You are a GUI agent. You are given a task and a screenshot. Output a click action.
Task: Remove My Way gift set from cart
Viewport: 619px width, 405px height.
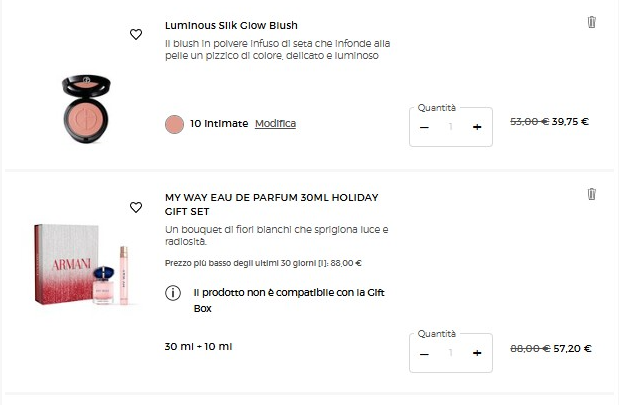591,194
